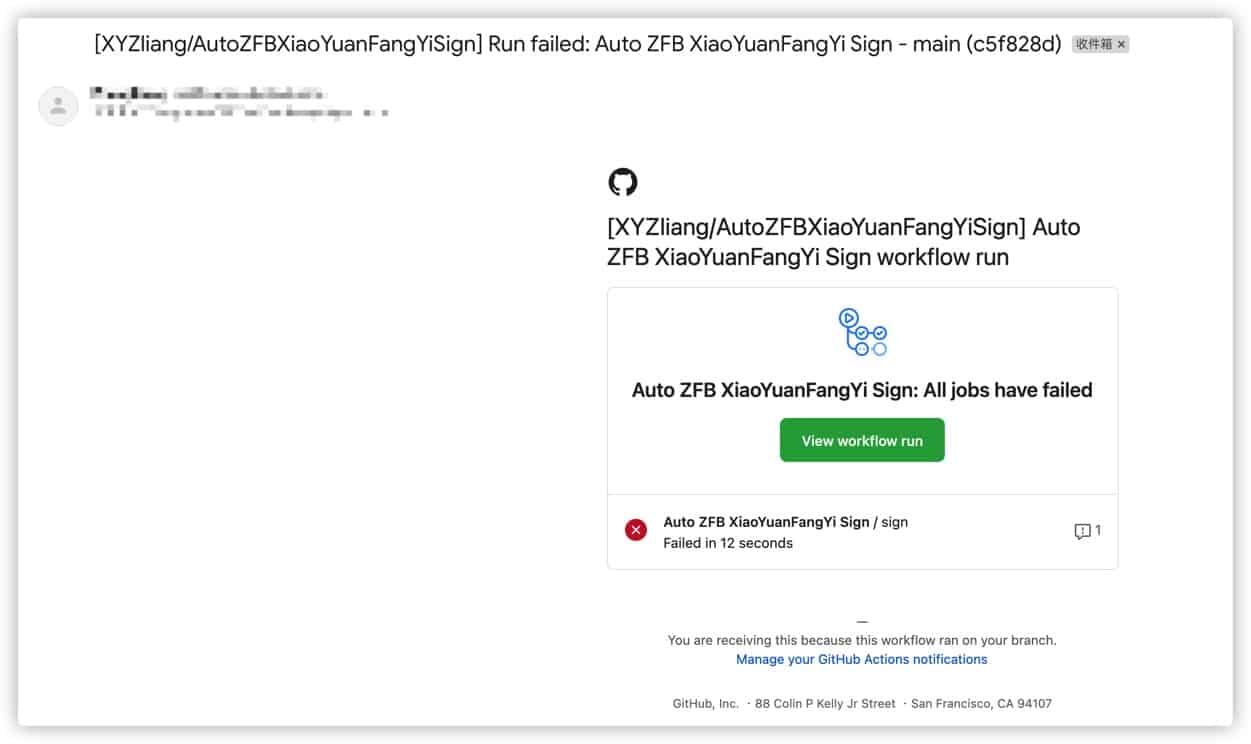Viewport: 1251px width, 744px height.
Task: Click the workflow run heading text
Action: (x=844, y=242)
